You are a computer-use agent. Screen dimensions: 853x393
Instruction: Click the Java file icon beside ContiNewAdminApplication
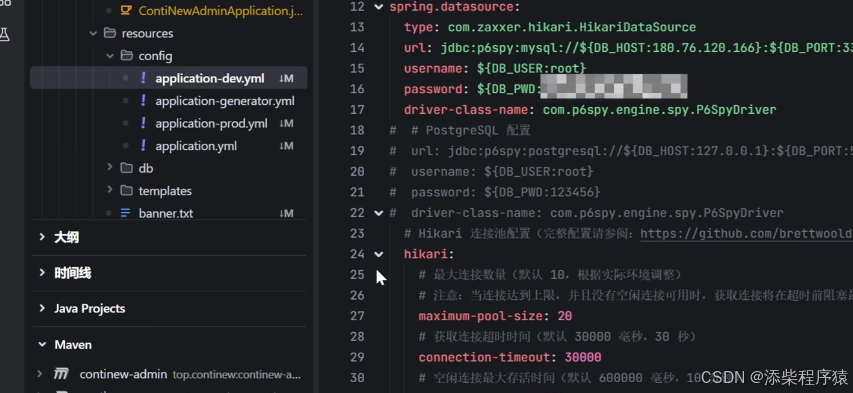tap(126, 10)
